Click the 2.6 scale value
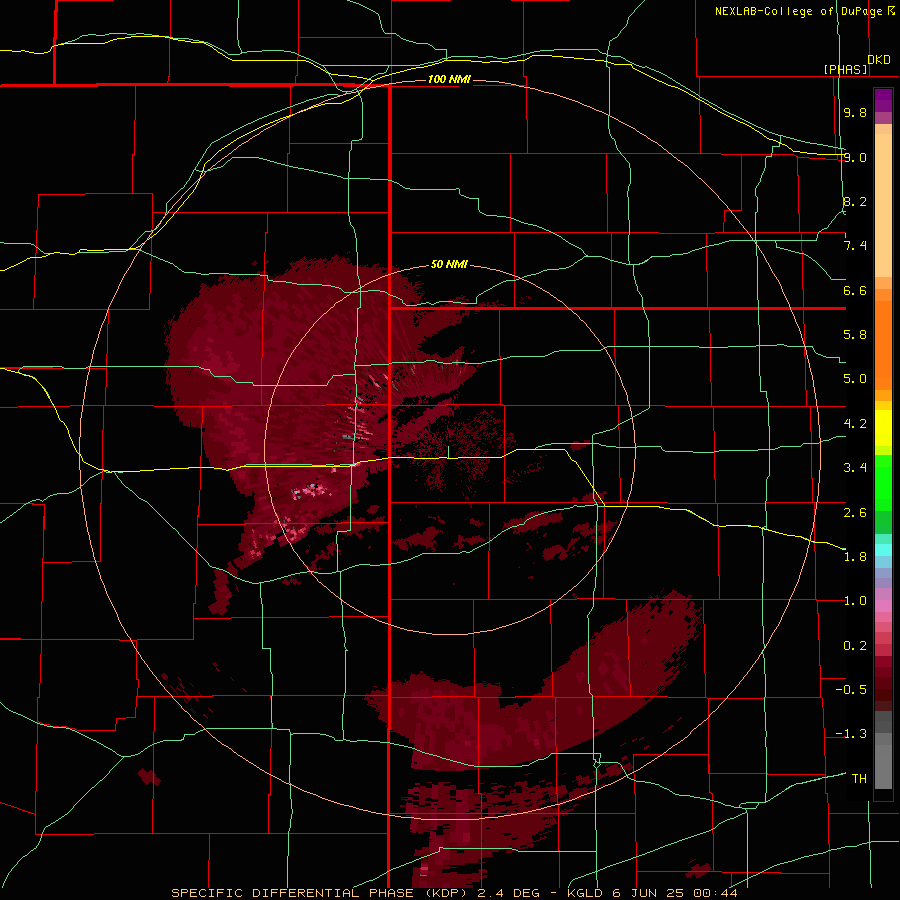This screenshot has width=900, height=900. 855,513
